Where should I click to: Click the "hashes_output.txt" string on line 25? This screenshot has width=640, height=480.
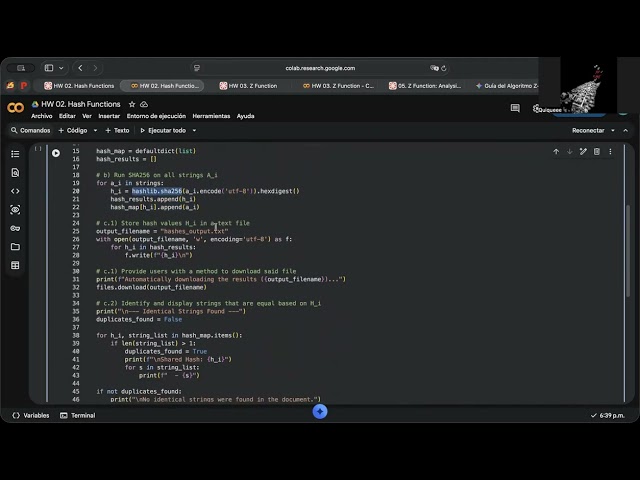[x=194, y=231]
